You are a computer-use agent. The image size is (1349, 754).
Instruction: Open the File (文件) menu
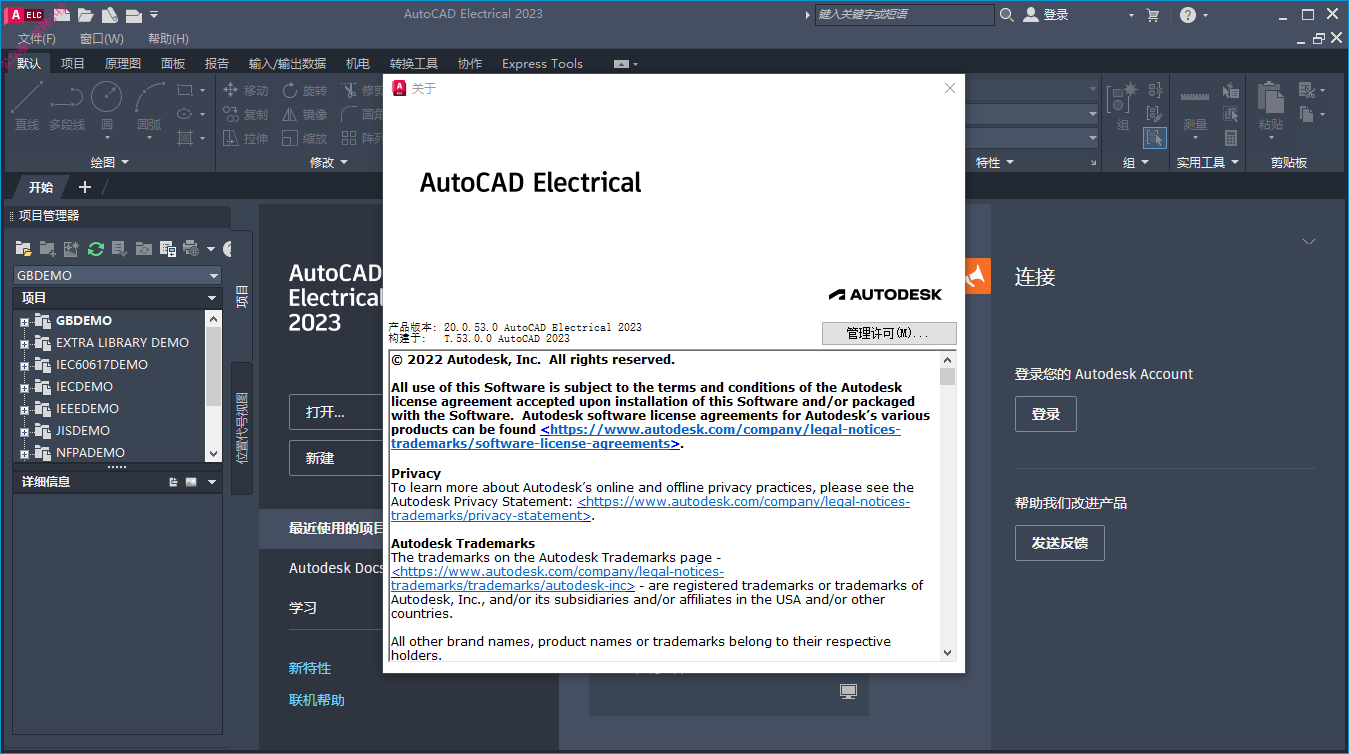pyautogui.click(x=37, y=38)
